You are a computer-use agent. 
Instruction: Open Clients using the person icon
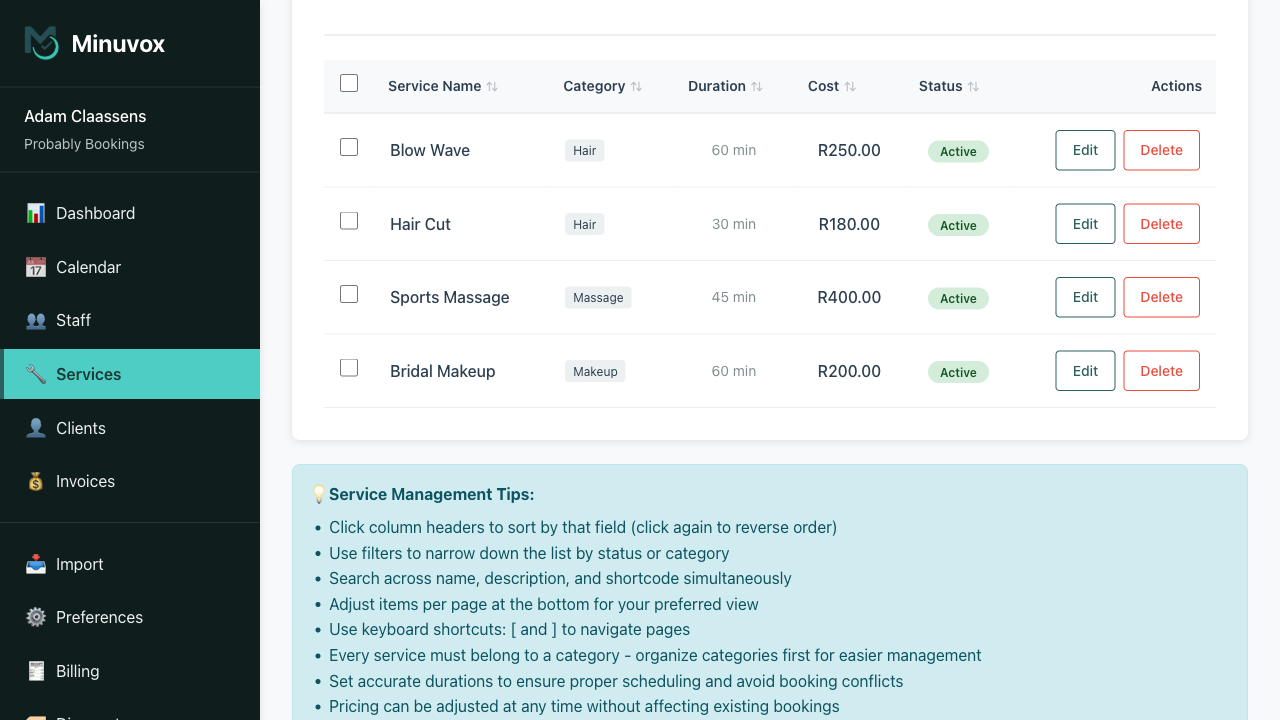tap(37, 428)
